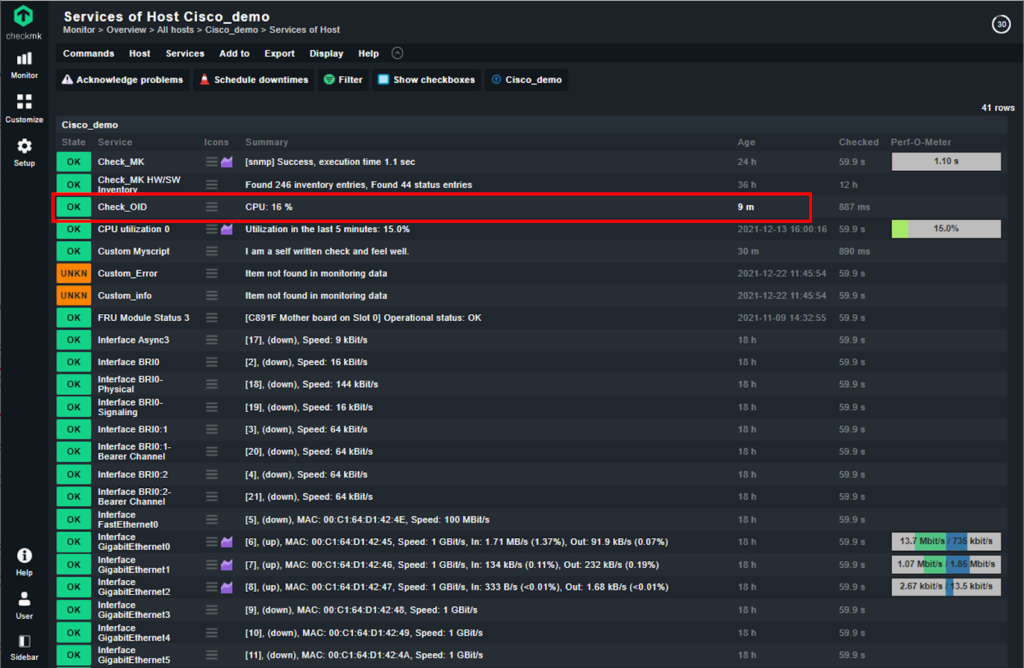Screen dimensions: 1024x668
Task: Click Schedule downtimes button
Action: pos(253,80)
